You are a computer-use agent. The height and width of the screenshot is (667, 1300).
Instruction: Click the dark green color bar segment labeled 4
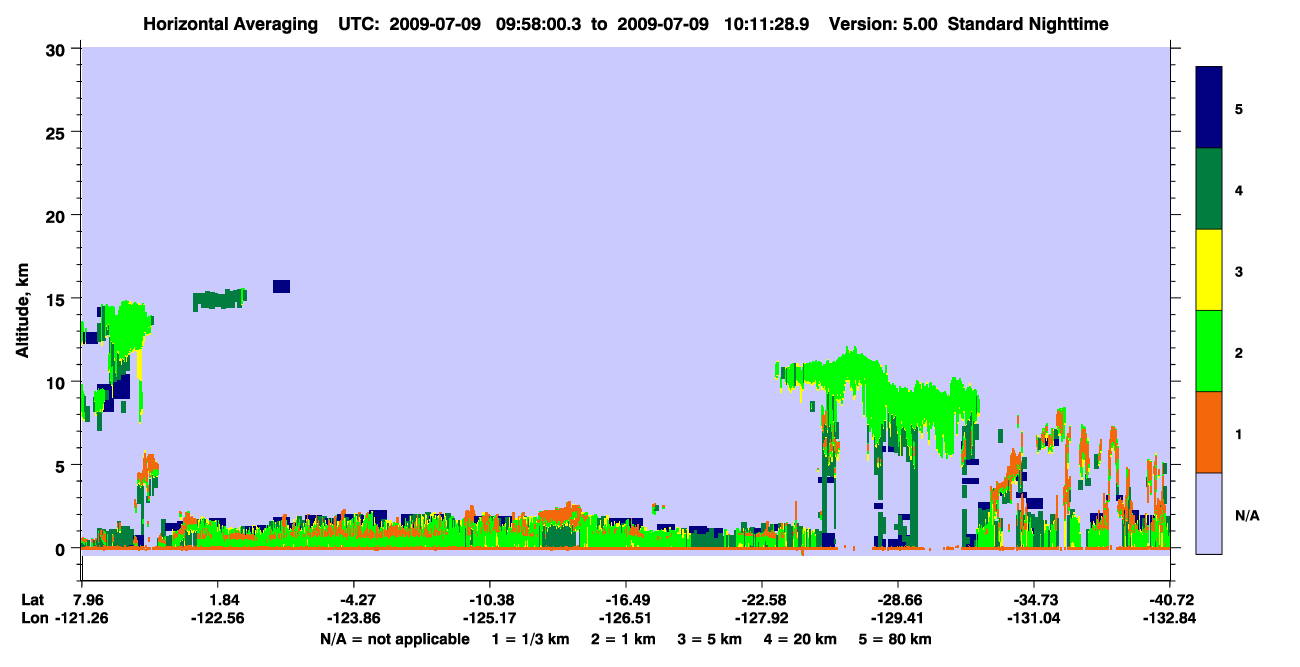tap(1209, 189)
